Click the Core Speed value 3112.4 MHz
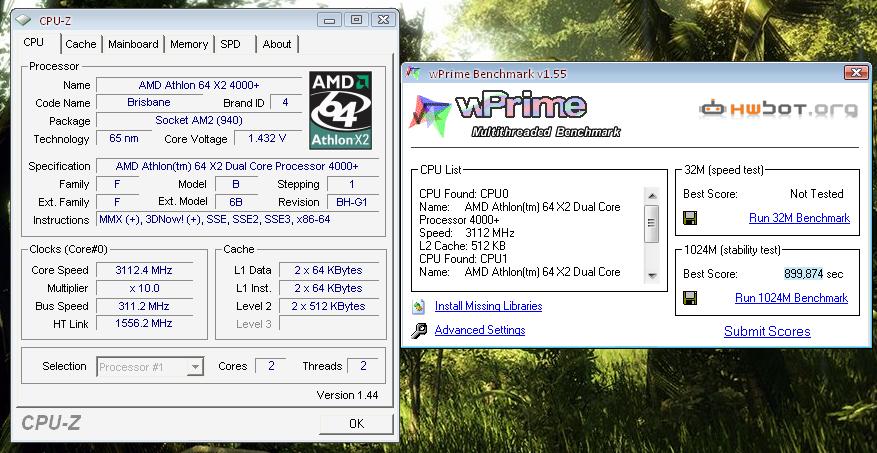The height and width of the screenshot is (453, 877). [144, 270]
